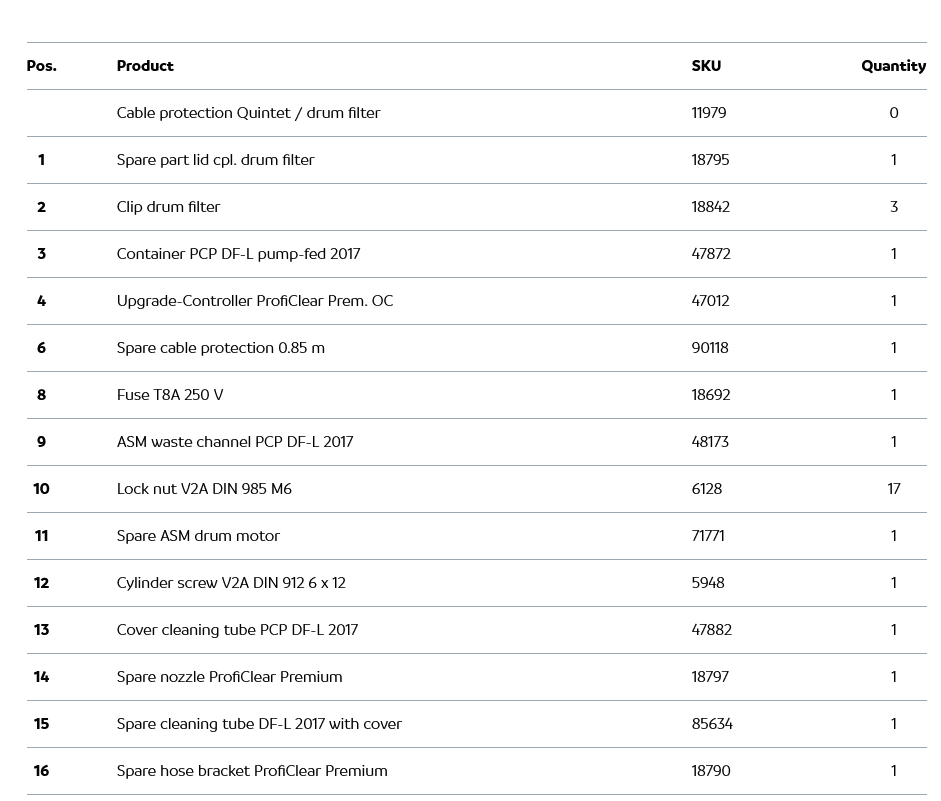Click the quantity 17 for Lock nut

tap(893, 489)
